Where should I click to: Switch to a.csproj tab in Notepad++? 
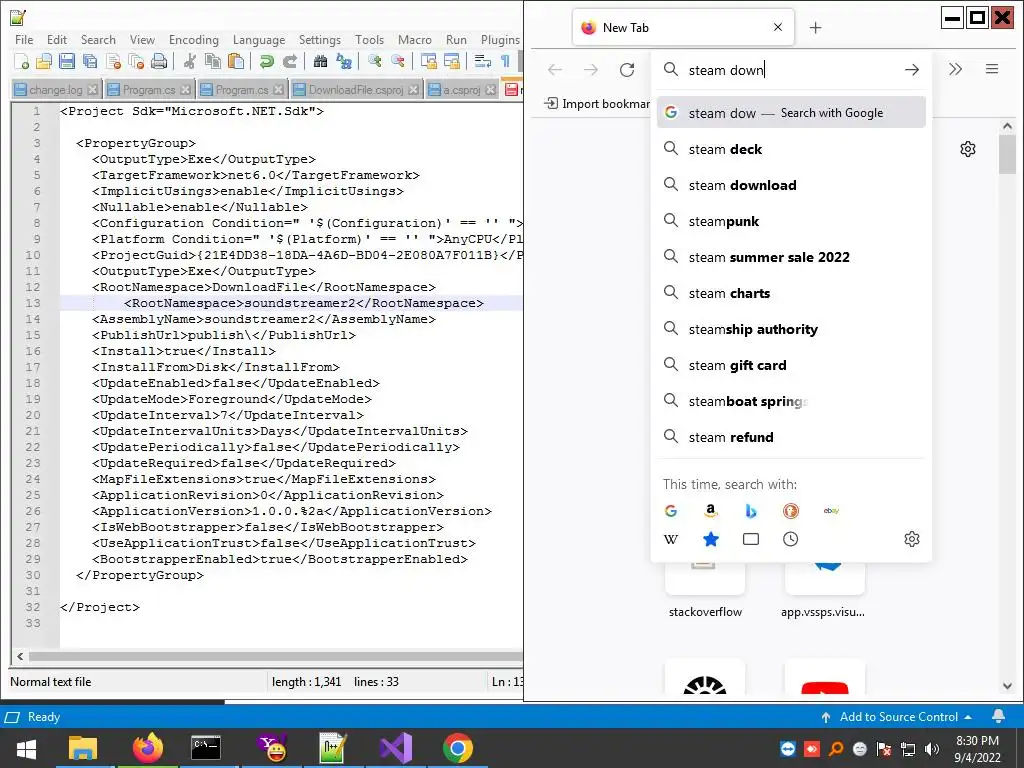461,89
